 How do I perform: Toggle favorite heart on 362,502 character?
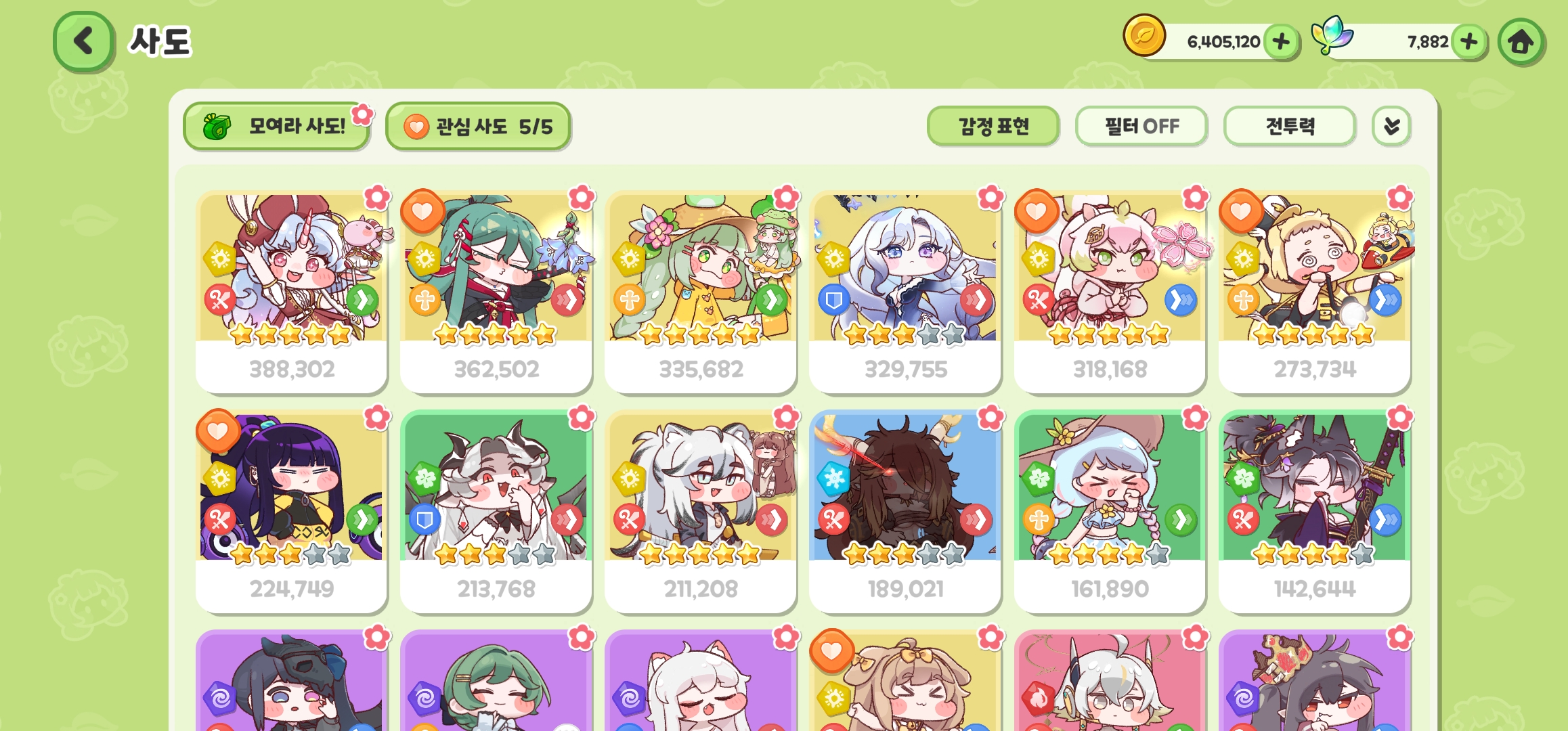[422, 211]
